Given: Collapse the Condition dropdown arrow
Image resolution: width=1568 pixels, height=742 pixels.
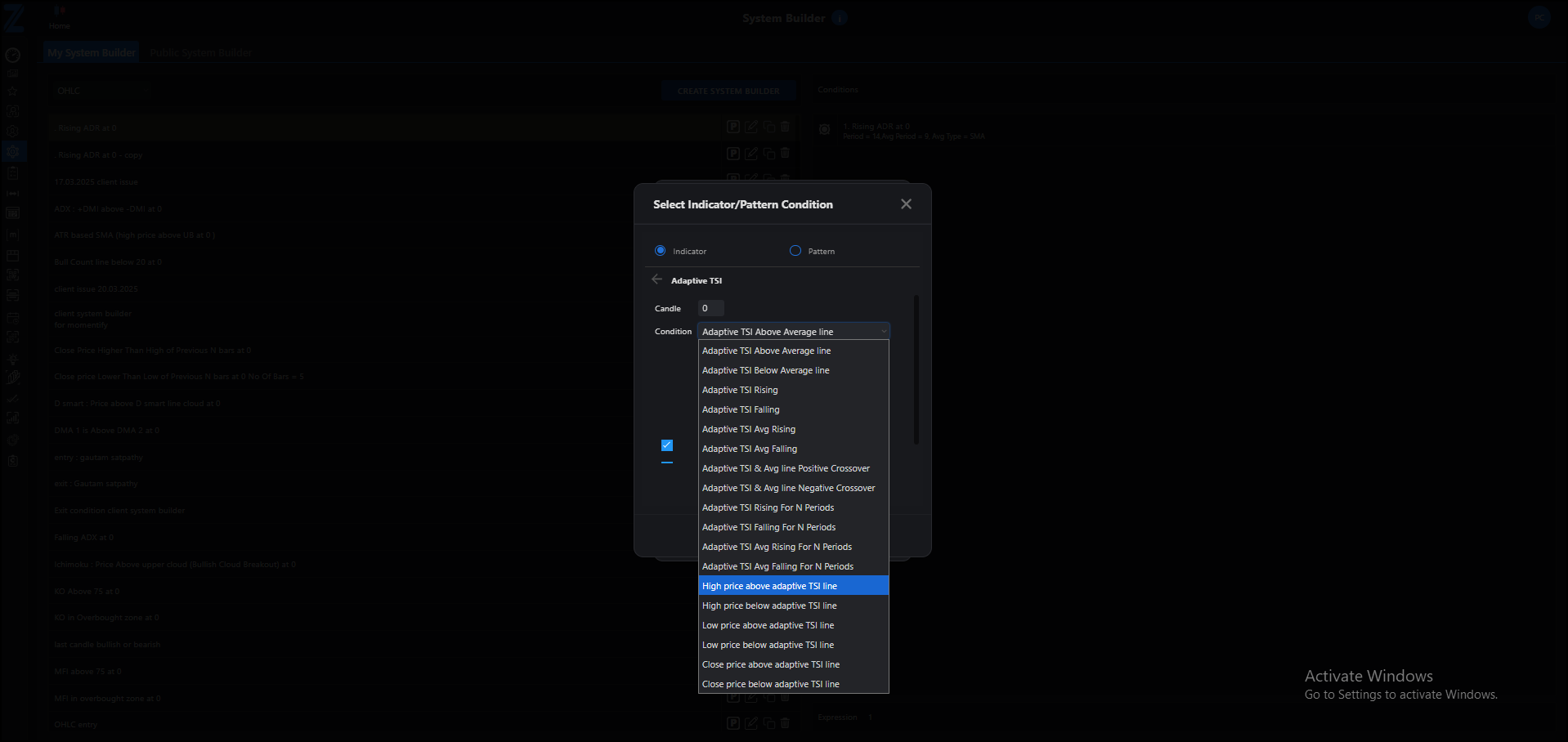Looking at the screenshot, I should pyautogui.click(x=884, y=332).
